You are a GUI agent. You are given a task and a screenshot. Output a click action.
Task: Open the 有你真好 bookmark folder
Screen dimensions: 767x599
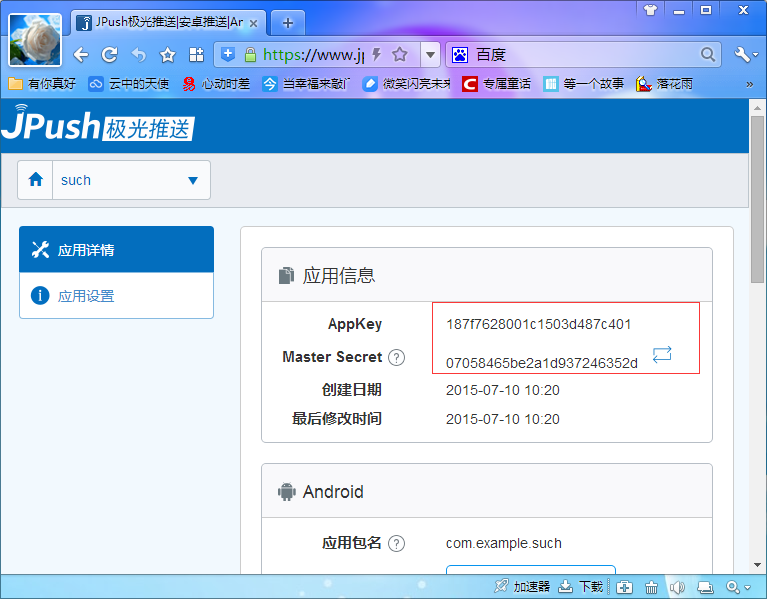[x=42, y=84]
